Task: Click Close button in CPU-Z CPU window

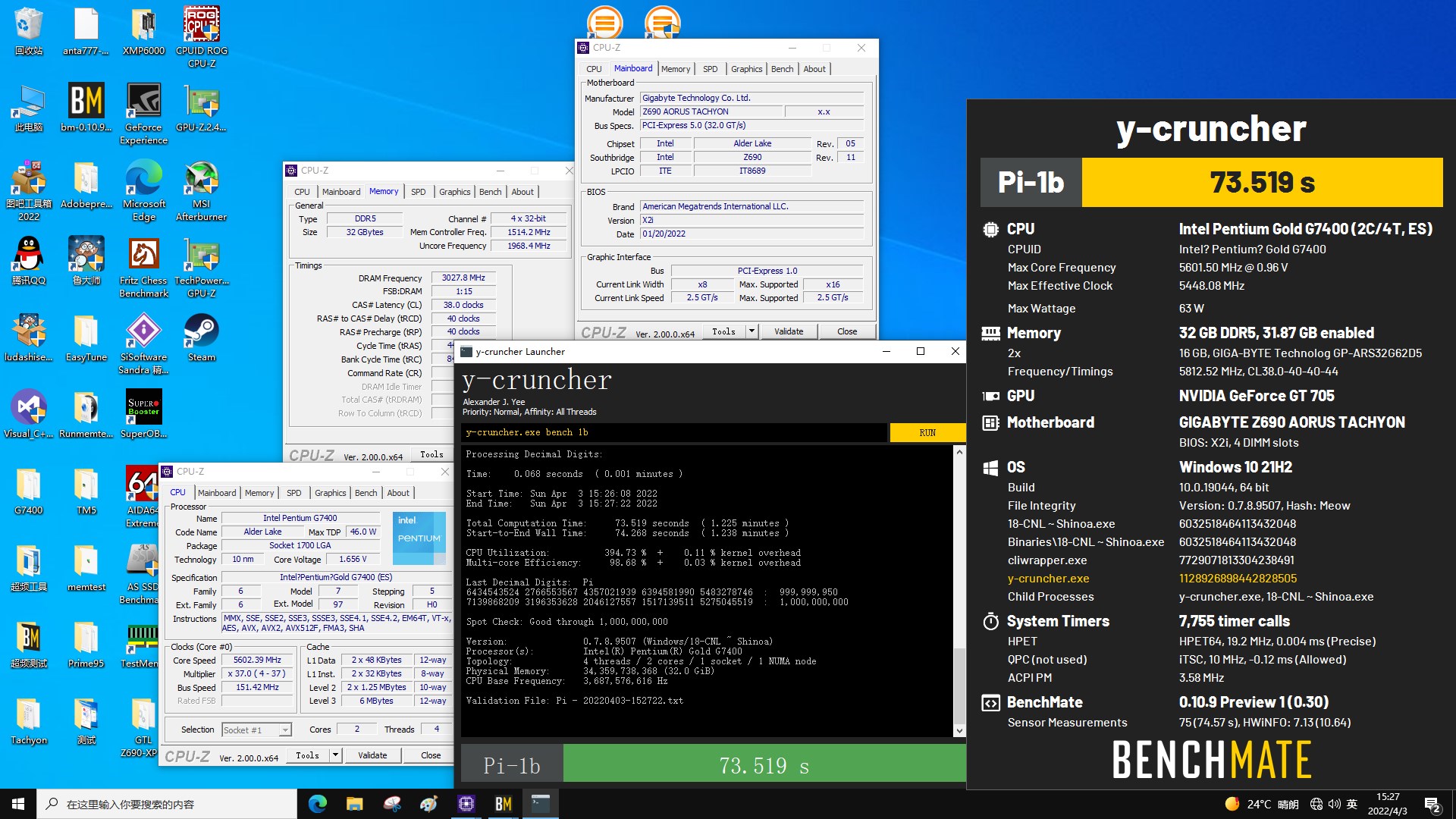Action: pyautogui.click(x=431, y=755)
